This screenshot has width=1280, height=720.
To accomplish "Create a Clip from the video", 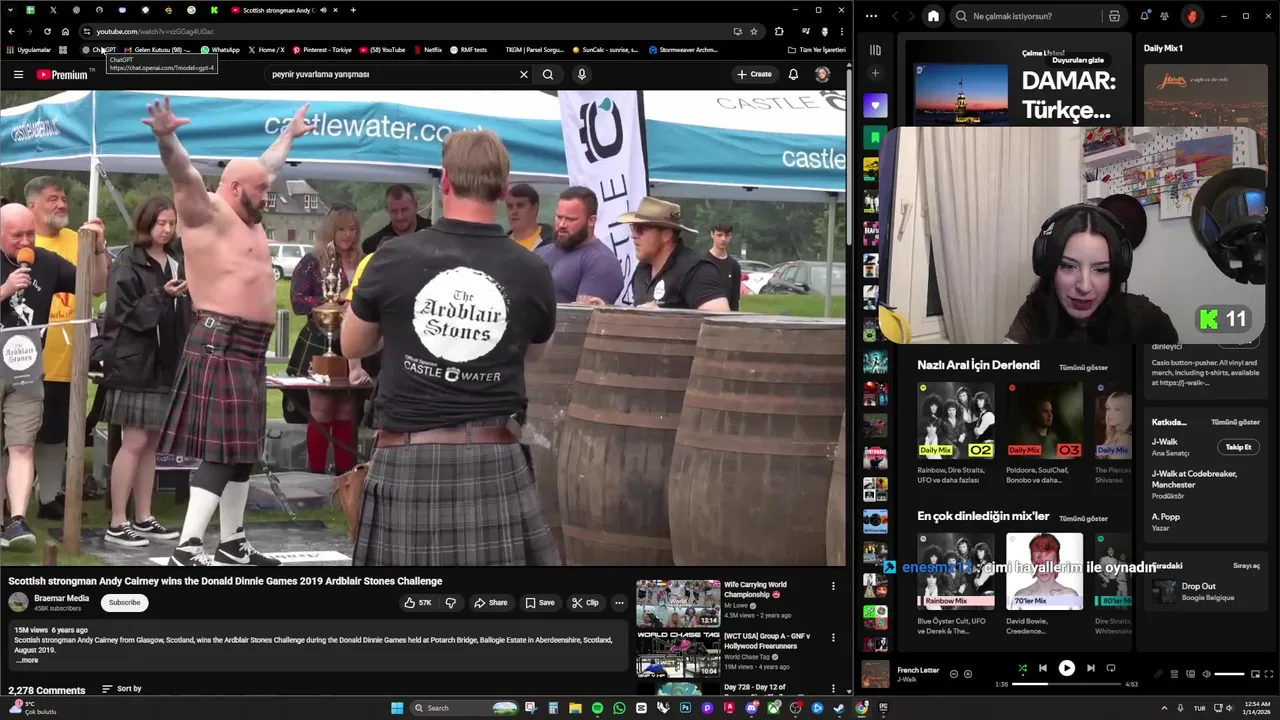I will (x=585, y=603).
